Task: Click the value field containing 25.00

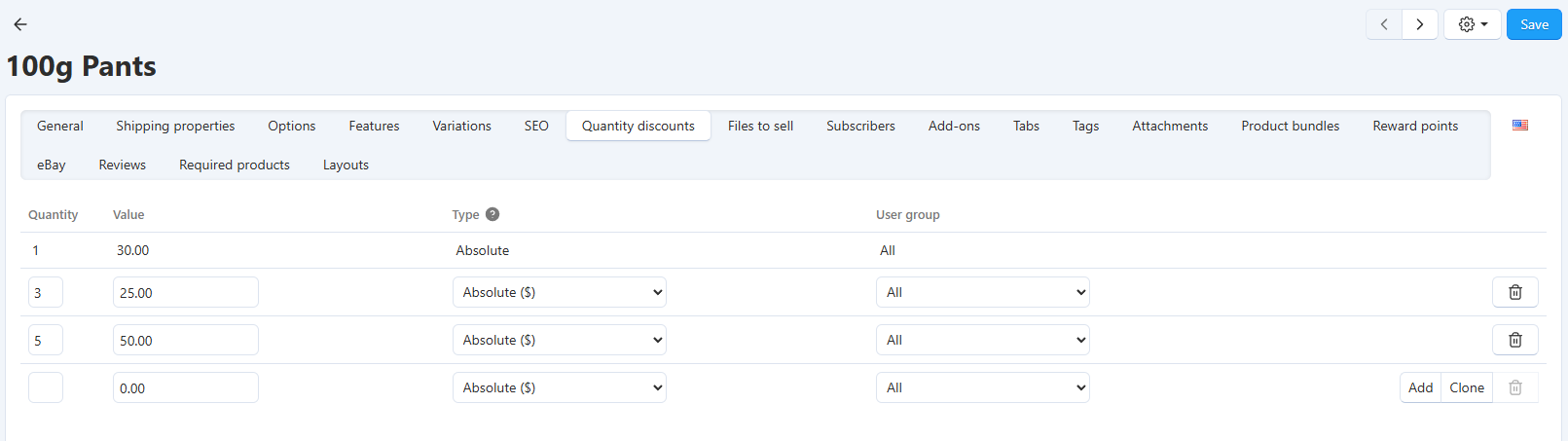Action: (x=186, y=292)
